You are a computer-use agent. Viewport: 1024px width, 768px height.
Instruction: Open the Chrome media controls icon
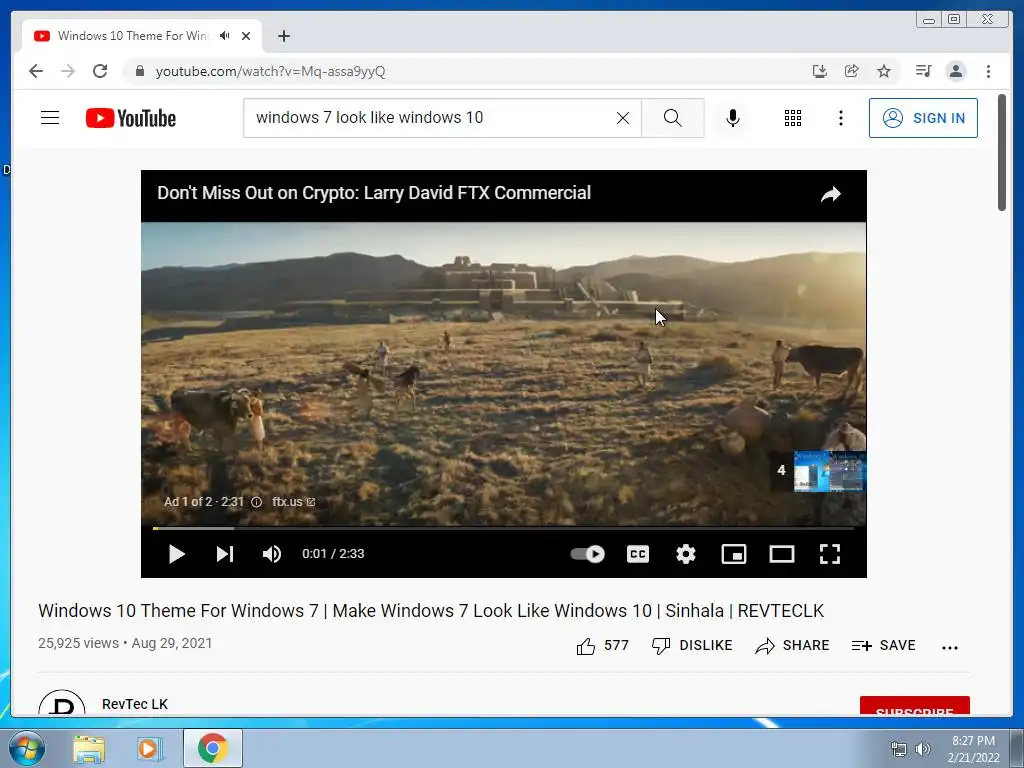(923, 71)
